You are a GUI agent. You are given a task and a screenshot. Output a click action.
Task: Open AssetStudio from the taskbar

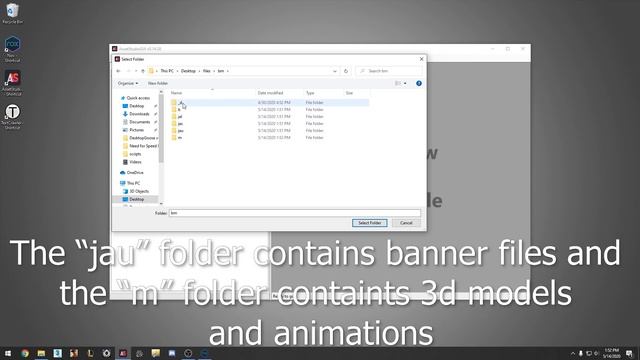[x=123, y=353]
